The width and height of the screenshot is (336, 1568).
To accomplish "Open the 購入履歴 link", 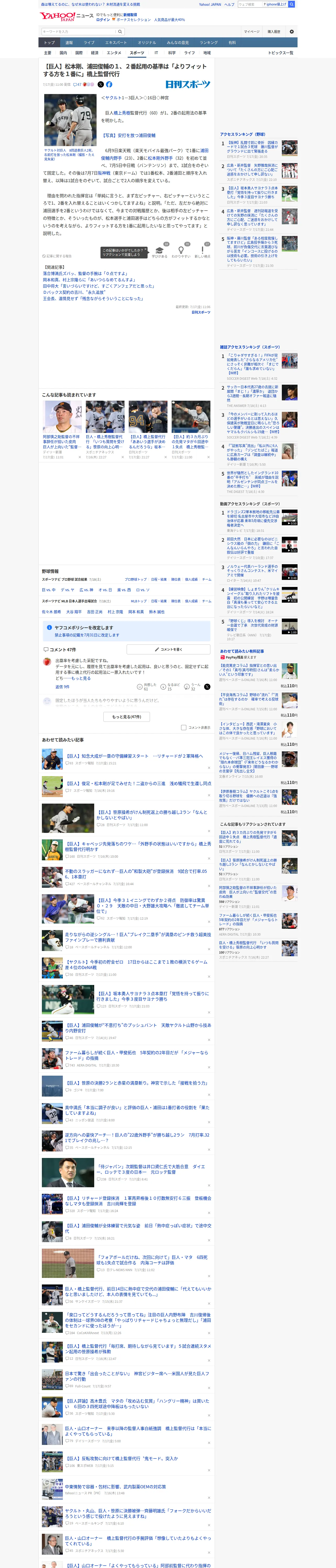I will tap(274, 32).
